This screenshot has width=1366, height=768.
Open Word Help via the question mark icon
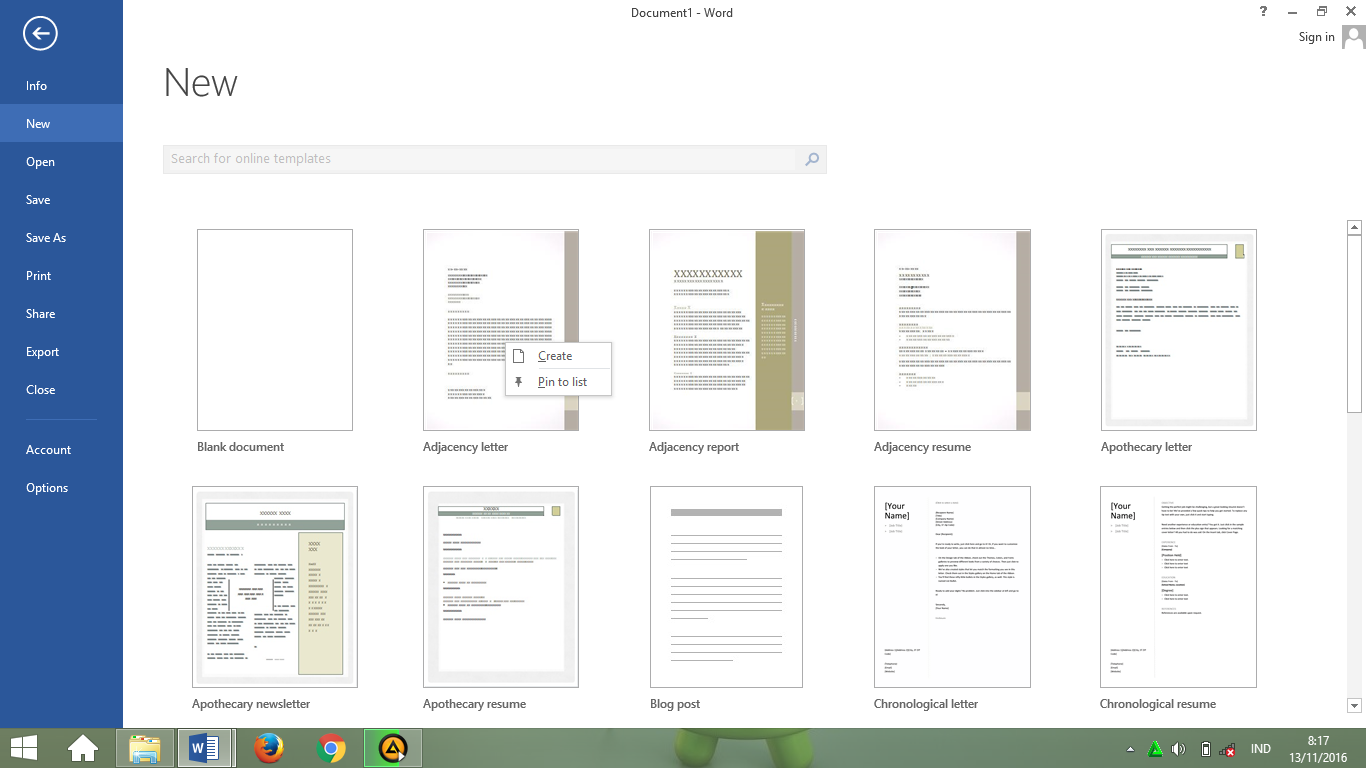point(1262,11)
